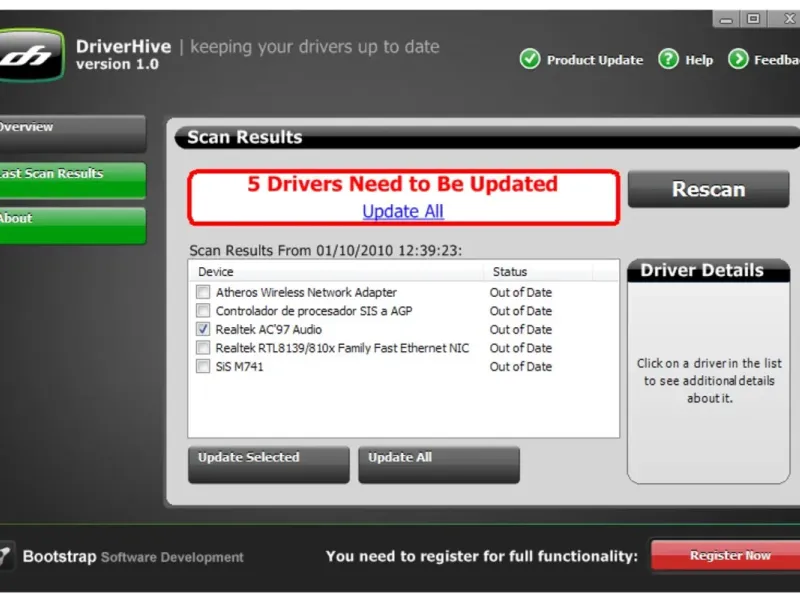Click the Driver Details panel header
Image resolution: width=800 pixels, height=600 pixels.
(708, 270)
